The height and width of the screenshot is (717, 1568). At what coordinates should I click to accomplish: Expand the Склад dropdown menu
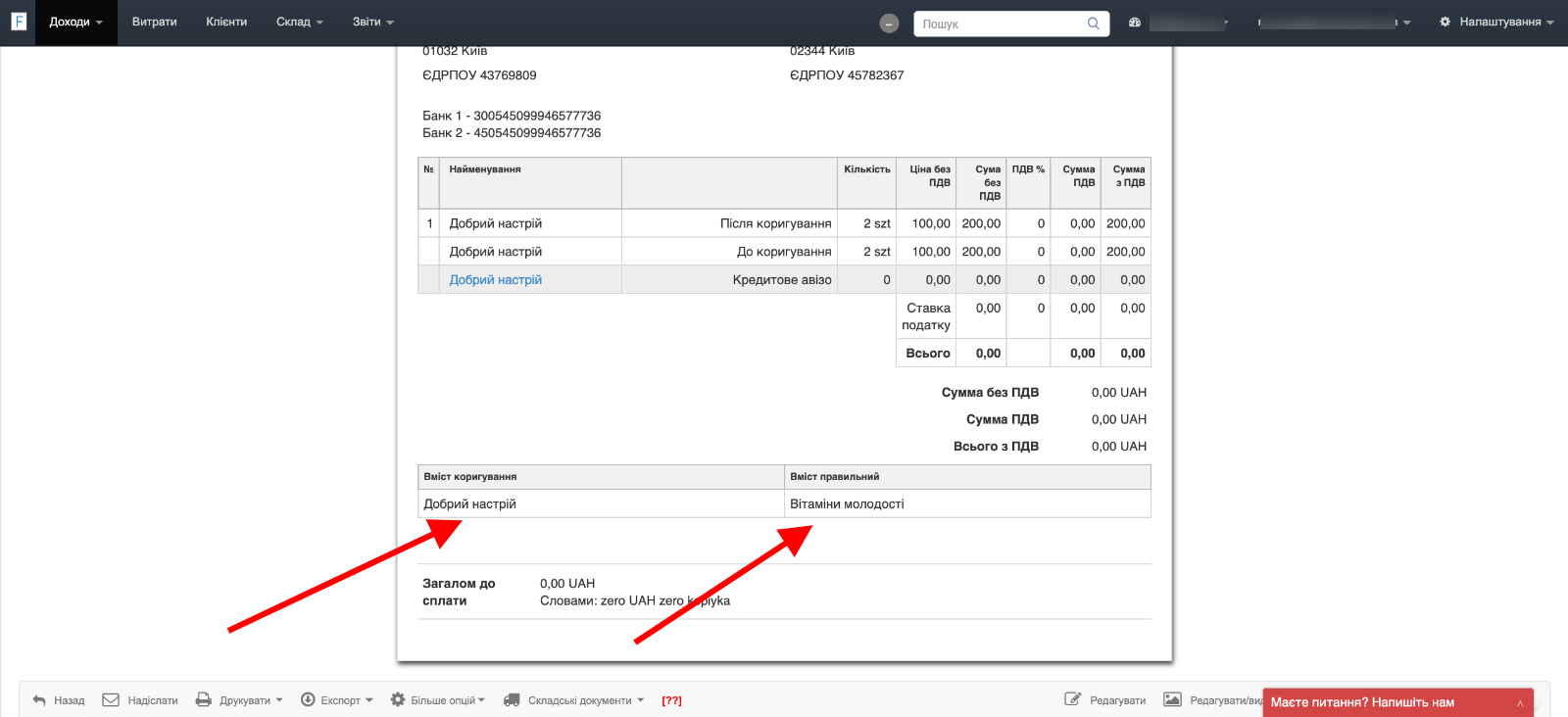(299, 22)
